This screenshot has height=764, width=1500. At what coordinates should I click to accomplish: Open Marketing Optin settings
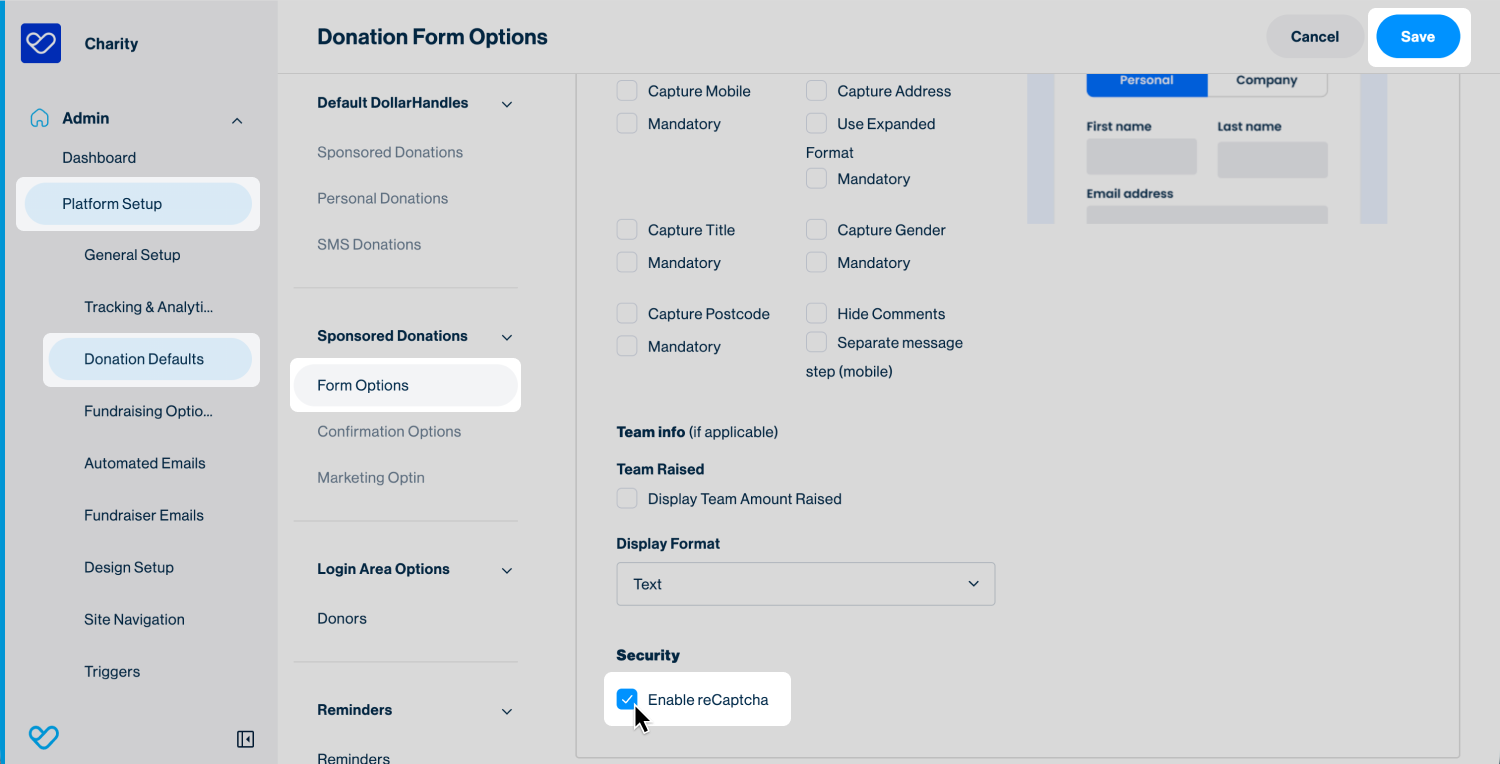pos(371,478)
